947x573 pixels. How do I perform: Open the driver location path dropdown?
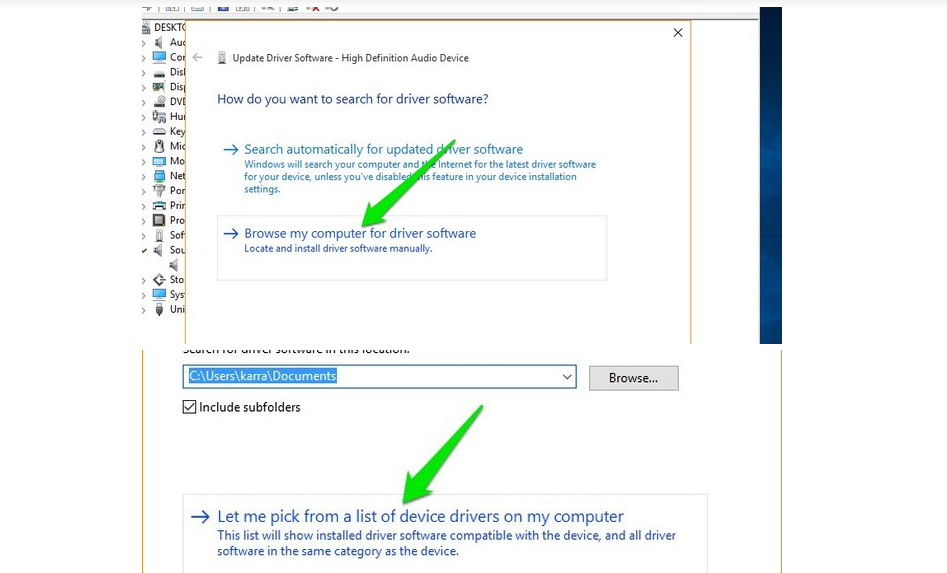tap(567, 377)
